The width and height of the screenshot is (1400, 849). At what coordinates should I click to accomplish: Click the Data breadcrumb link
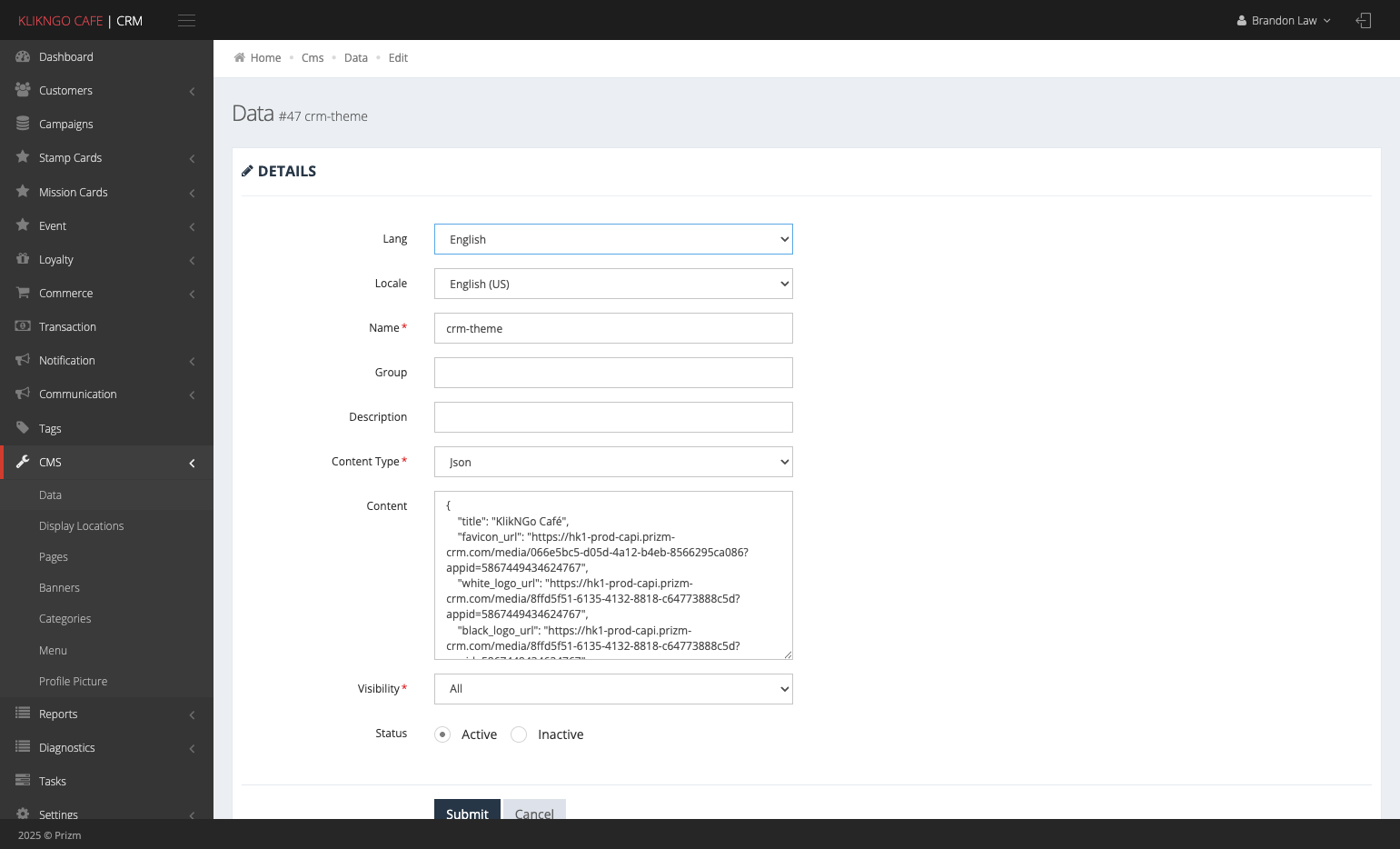click(x=356, y=57)
